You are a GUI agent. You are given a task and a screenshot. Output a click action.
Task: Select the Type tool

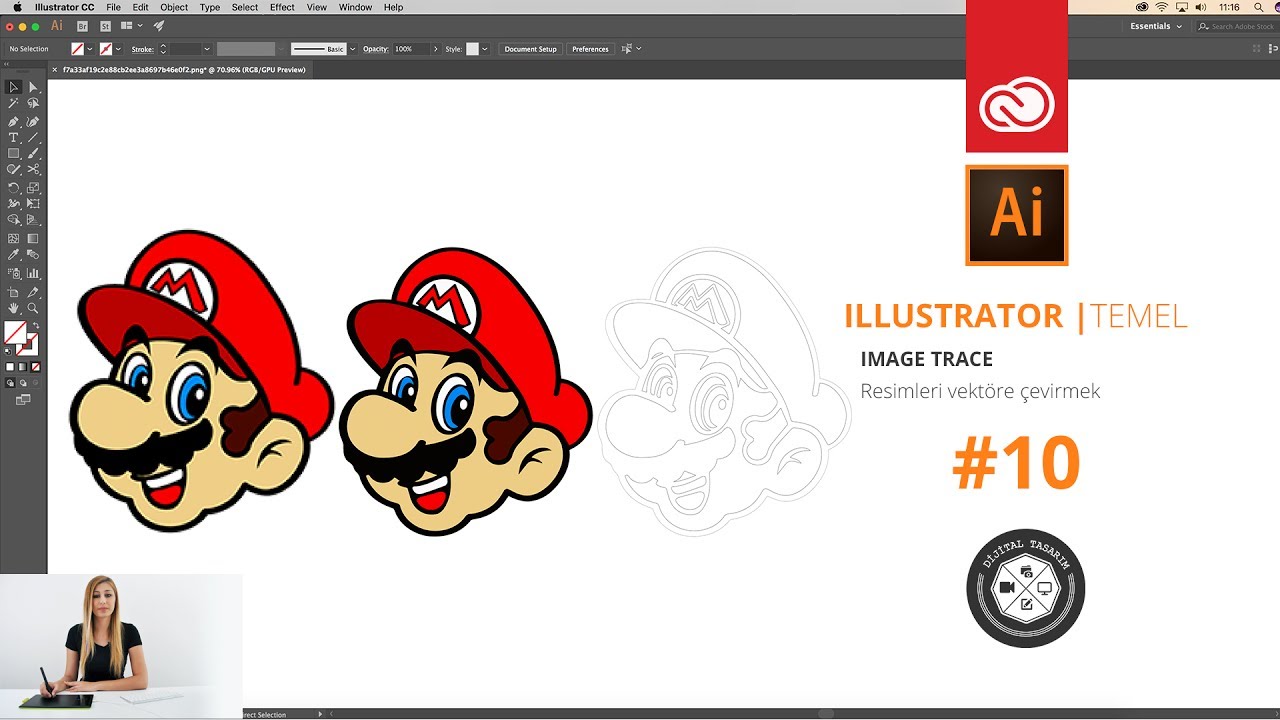coord(13,137)
